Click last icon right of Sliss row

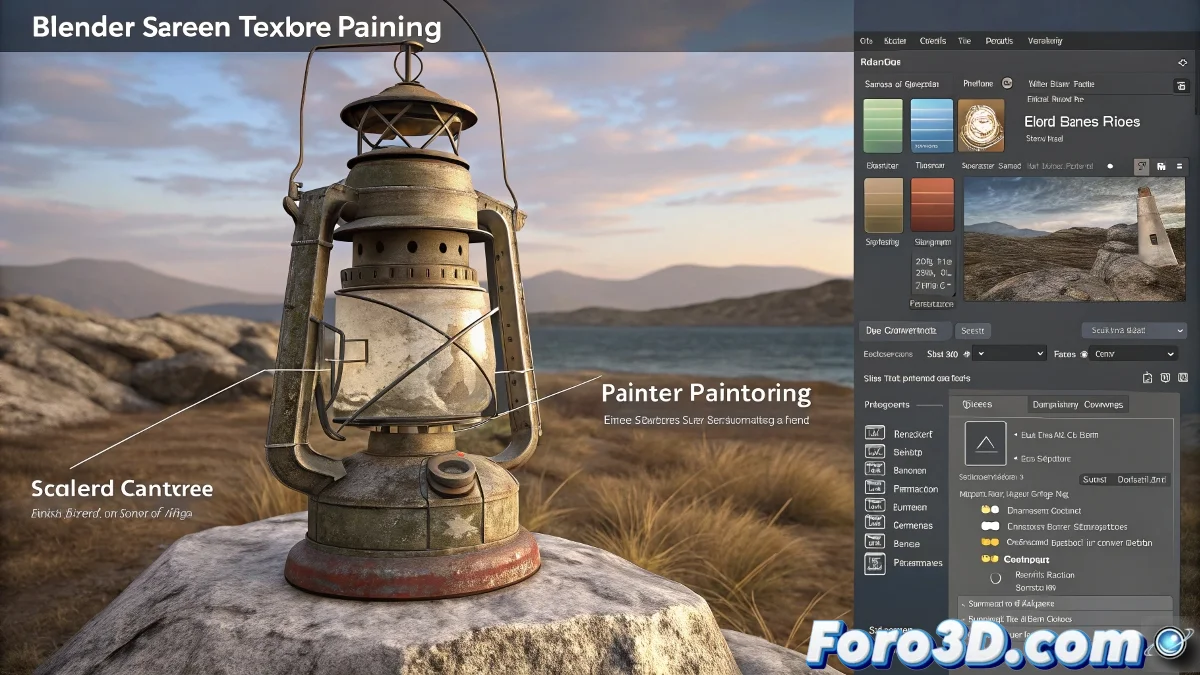point(1183,378)
